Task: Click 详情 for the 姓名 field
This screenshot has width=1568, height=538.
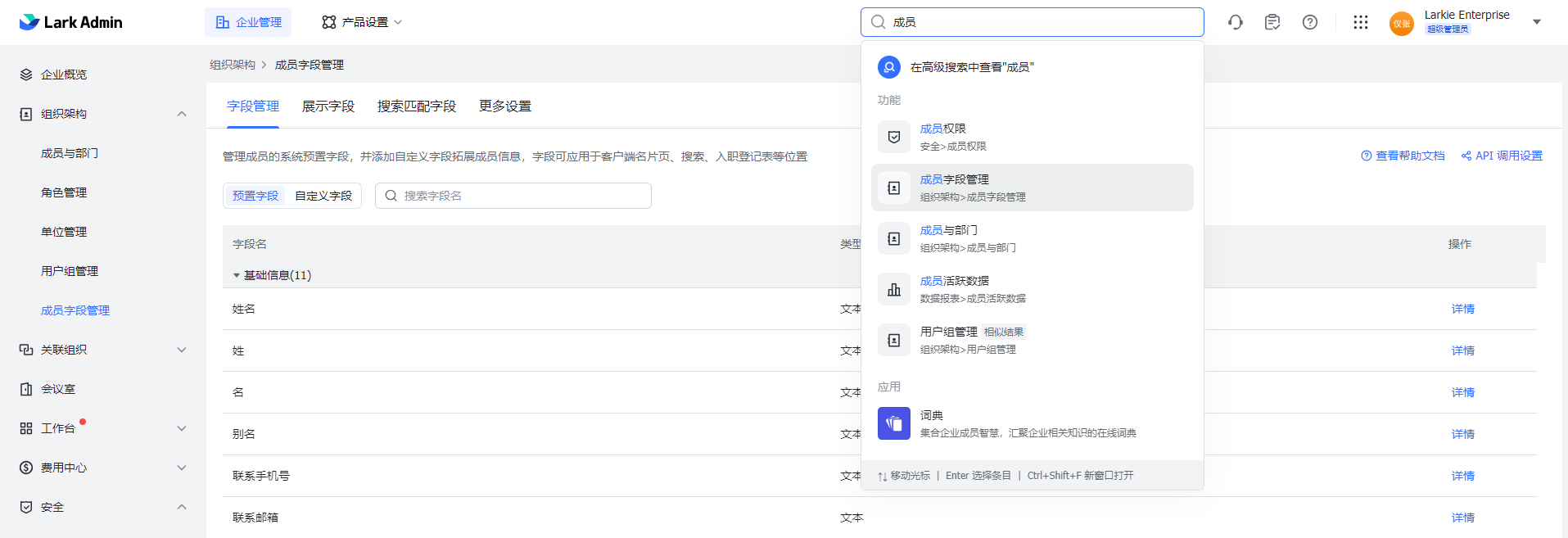Action: pyautogui.click(x=1462, y=309)
